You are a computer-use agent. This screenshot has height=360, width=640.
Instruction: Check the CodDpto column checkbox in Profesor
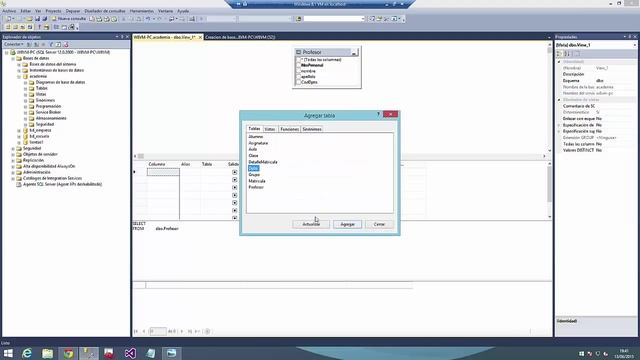[x=298, y=82]
